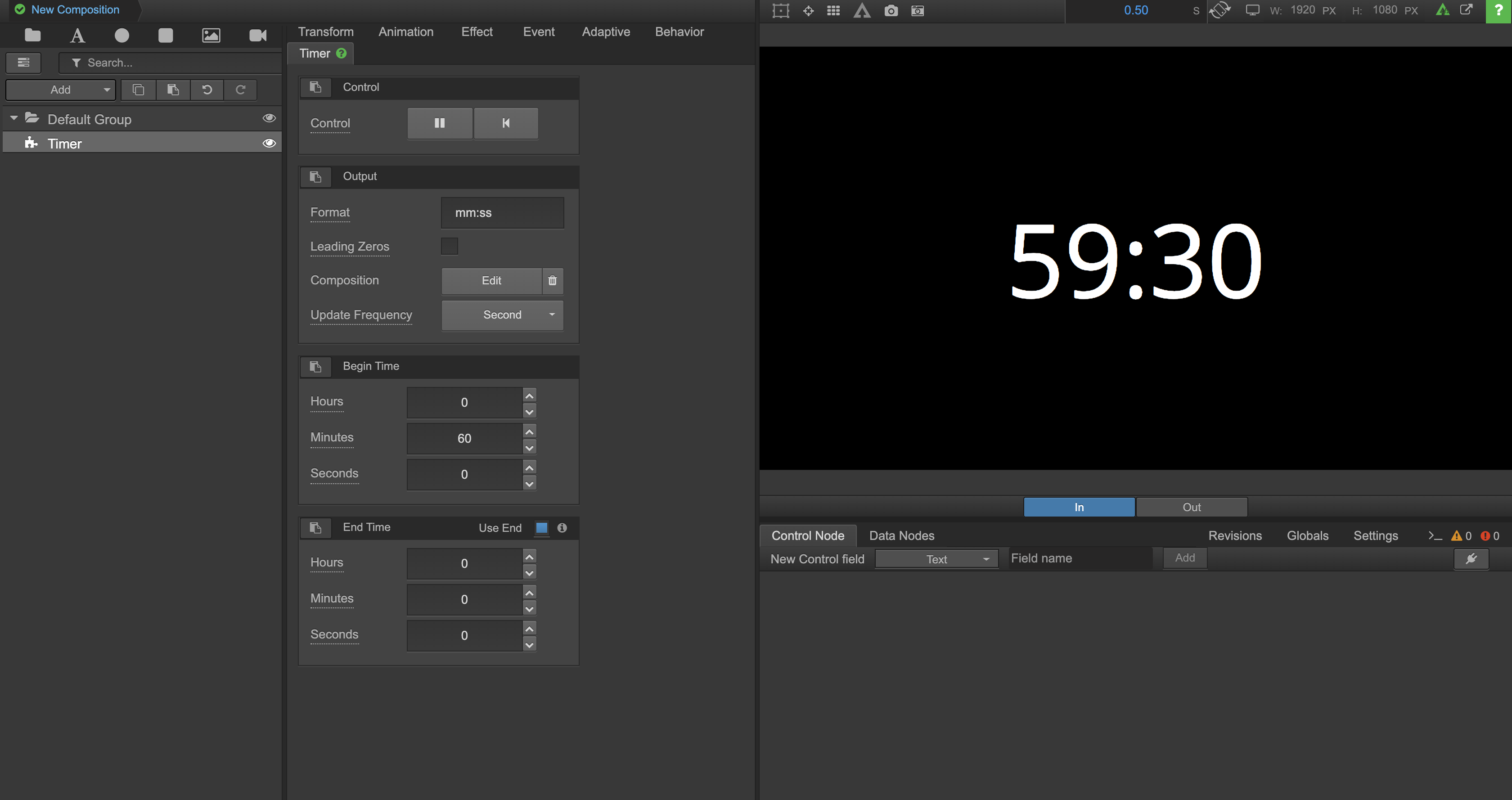The height and width of the screenshot is (800, 1512).
Task: Add a rounded rectangle widget
Action: pyautogui.click(x=166, y=35)
